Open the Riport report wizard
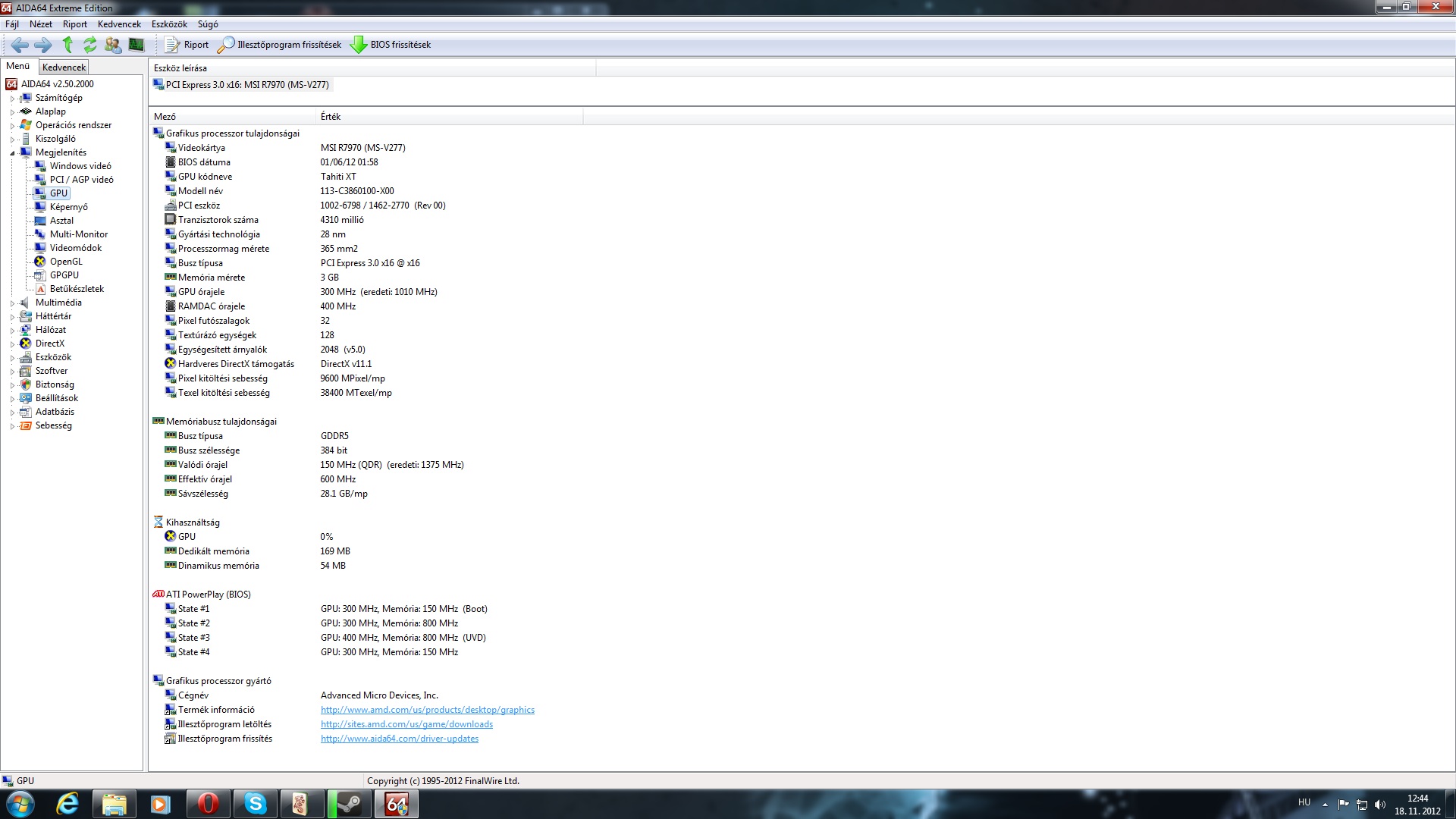 click(187, 45)
